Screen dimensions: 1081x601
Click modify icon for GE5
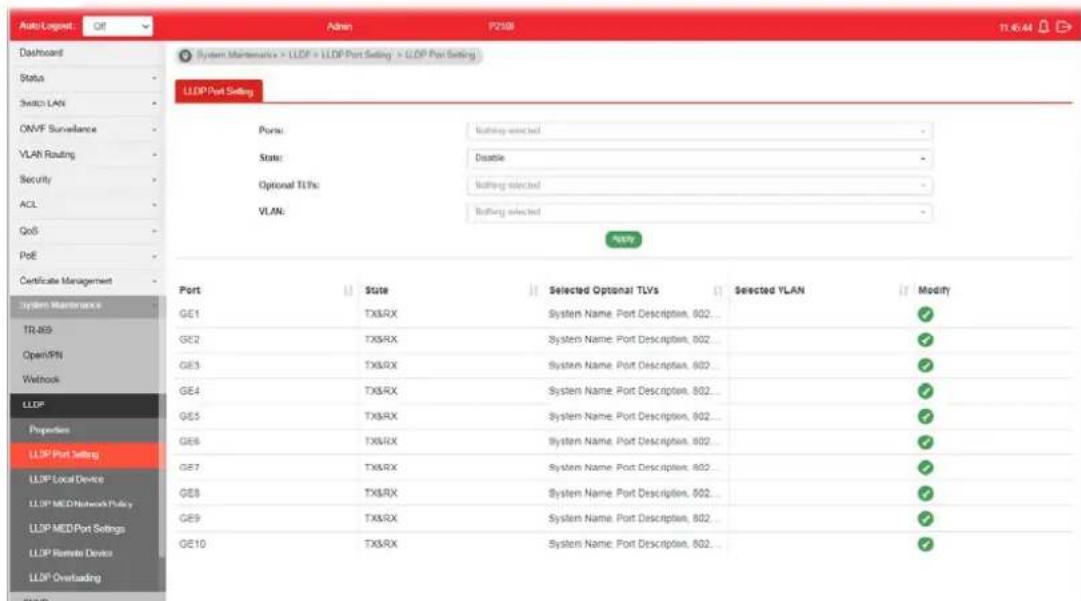click(925, 416)
